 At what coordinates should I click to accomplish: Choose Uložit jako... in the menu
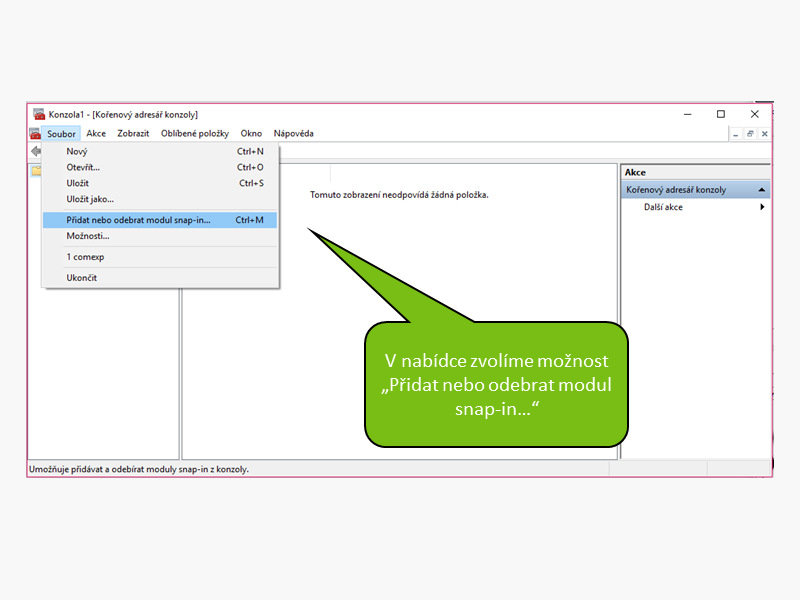click(90, 199)
